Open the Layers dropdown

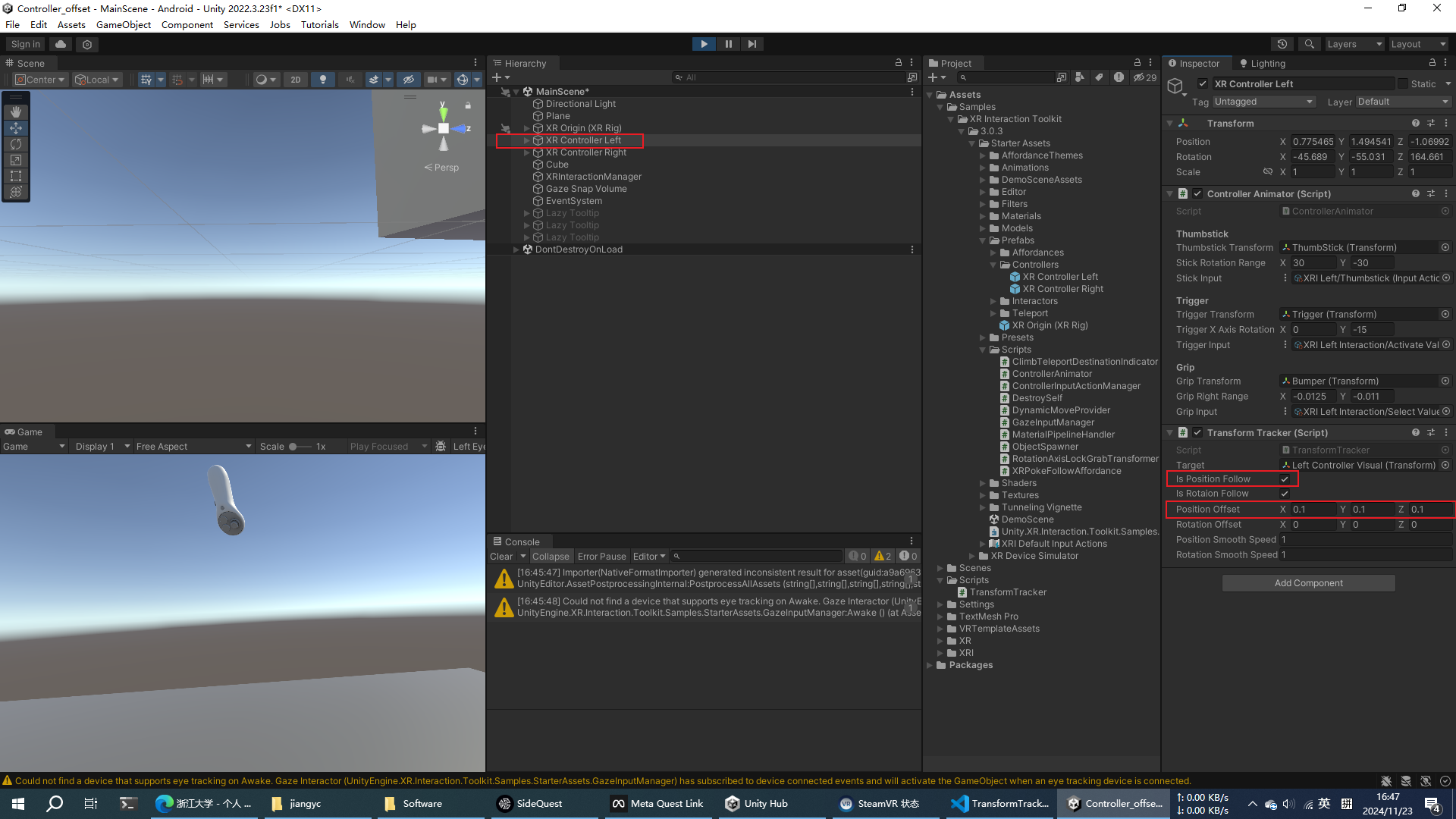pyautogui.click(x=1354, y=44)
